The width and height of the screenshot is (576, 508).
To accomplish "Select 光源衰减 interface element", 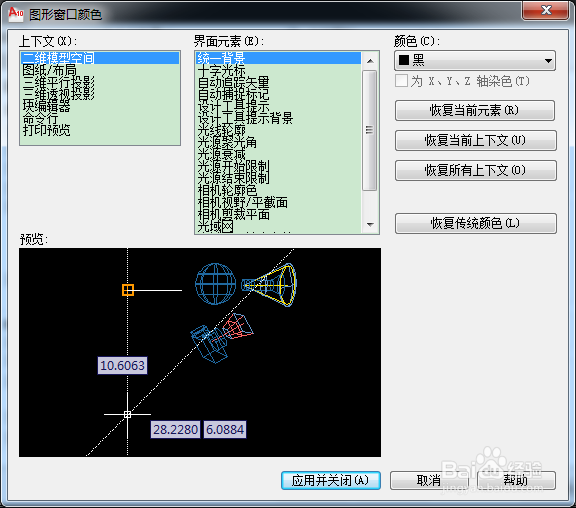I will [x=278, y=154].
